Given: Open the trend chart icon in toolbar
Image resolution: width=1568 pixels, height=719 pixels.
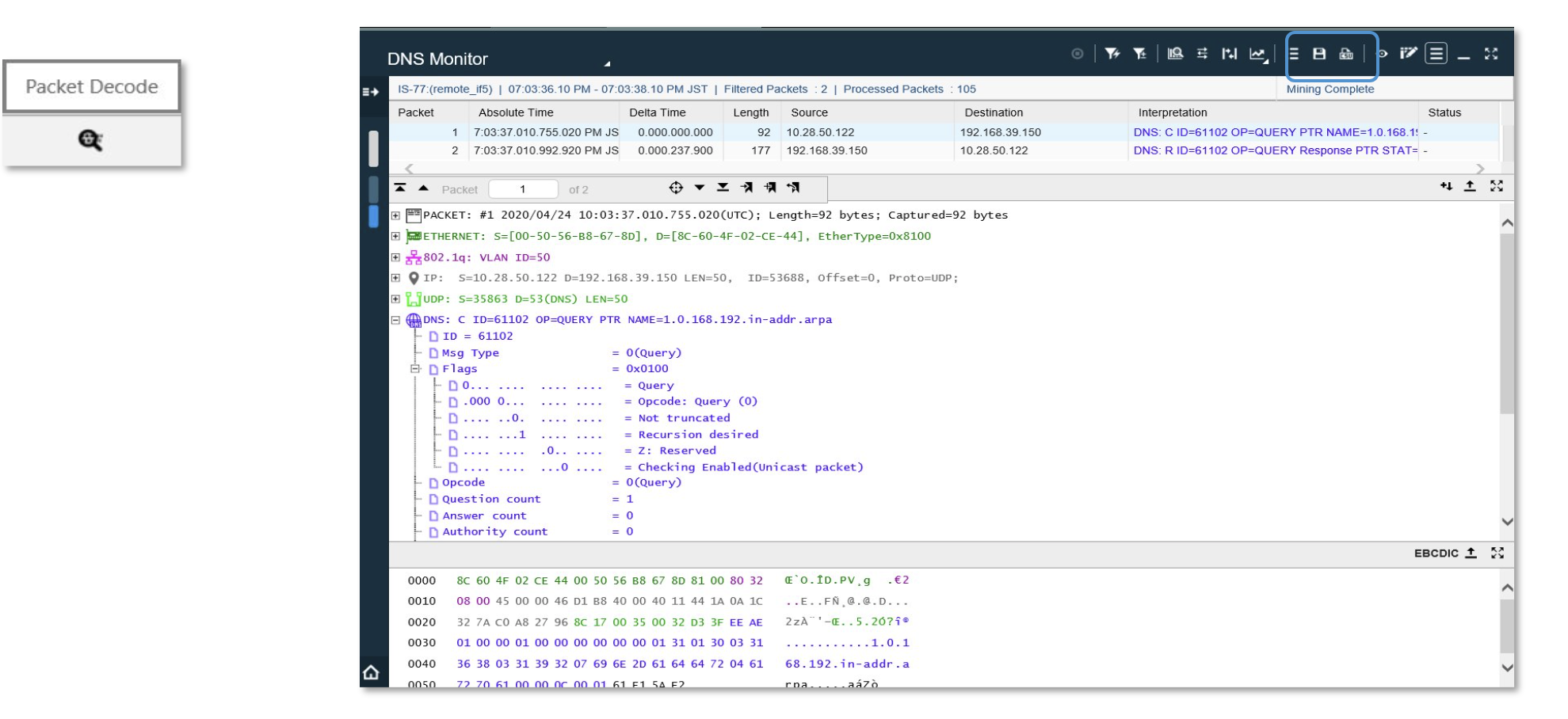Looking at the screenshot, I should [x=1257, y=54].
